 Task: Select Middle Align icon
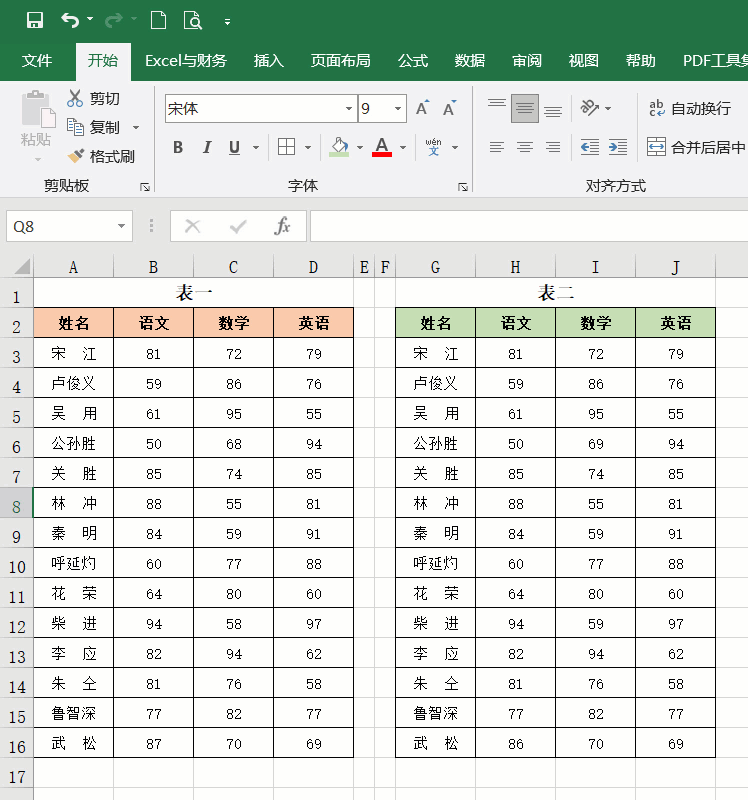(525, 108)
